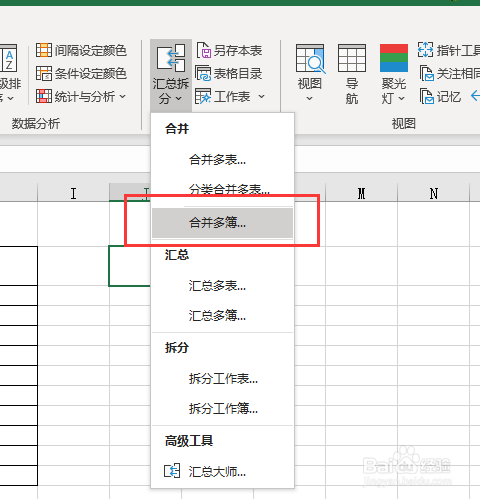The width and height of the screenshot is (480, 499).
Task: Click the 条件设定颜色 icon
Action: point(44,73)
